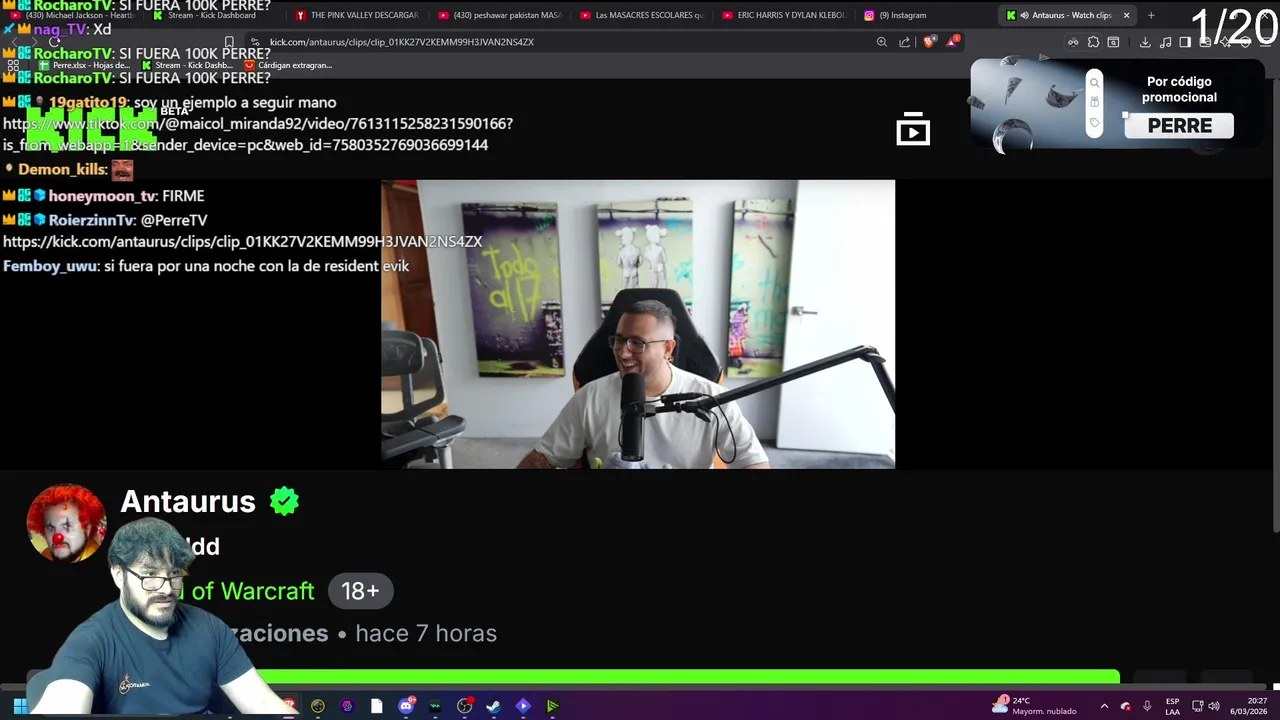This screenshot has height=720, width=1280.
Task: Open the browser downloads icon
Action: pyautogui.click(x=1145, y=42)
